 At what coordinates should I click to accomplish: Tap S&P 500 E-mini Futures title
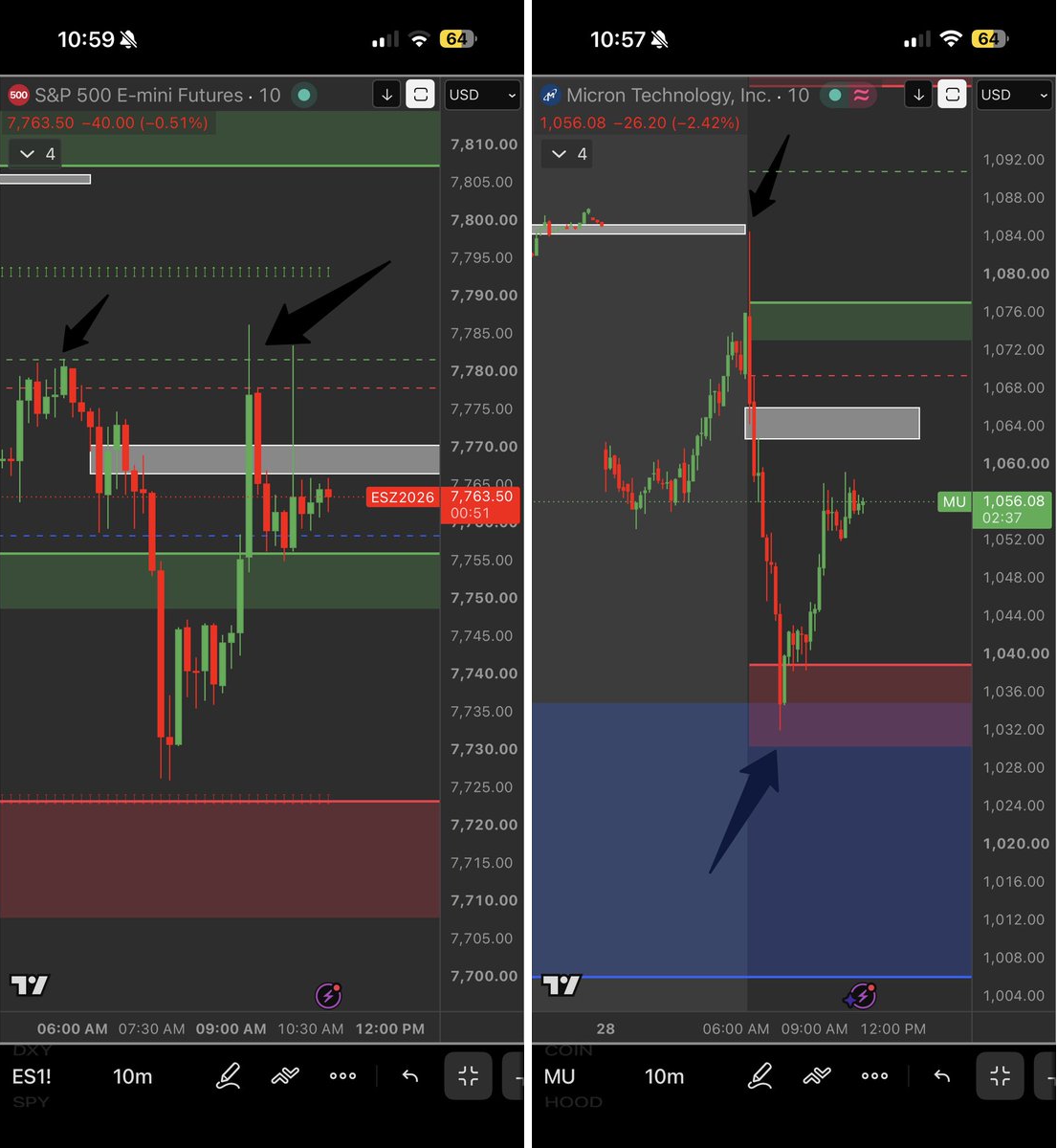[139, 95]
